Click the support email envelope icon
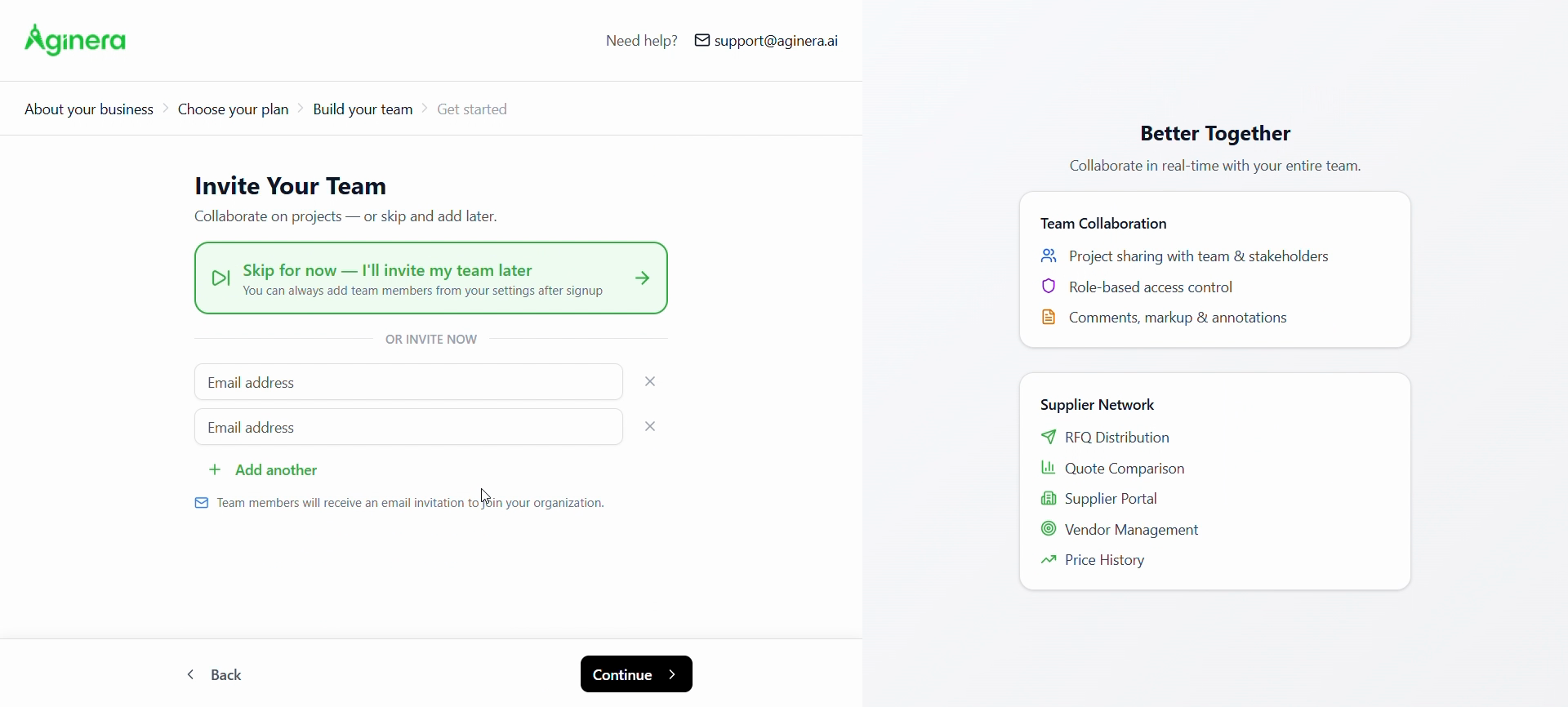 pos(702,41)
